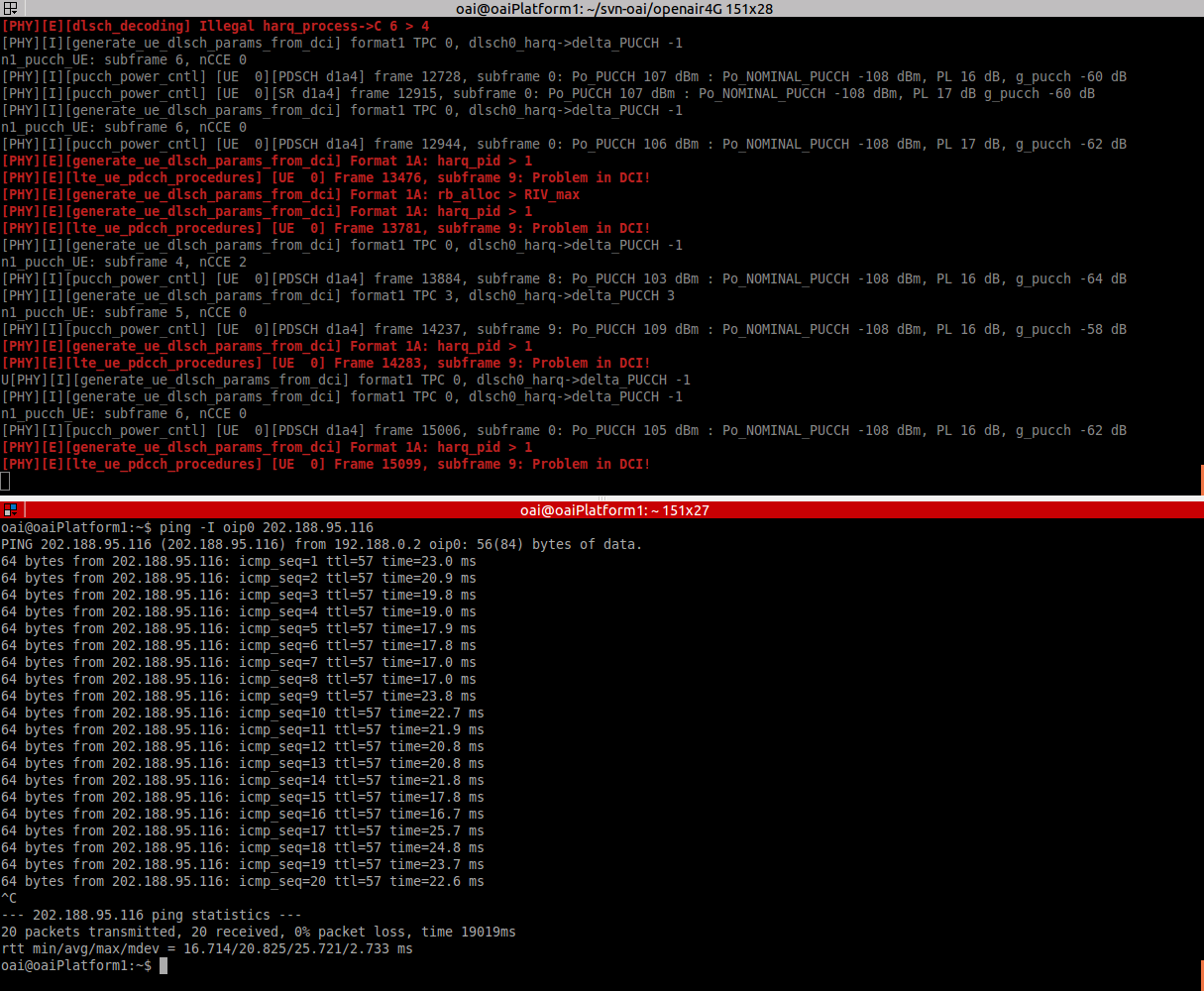Click the '20 packets transmitted' summary line

pyautogui.click(x=258, y=932)
